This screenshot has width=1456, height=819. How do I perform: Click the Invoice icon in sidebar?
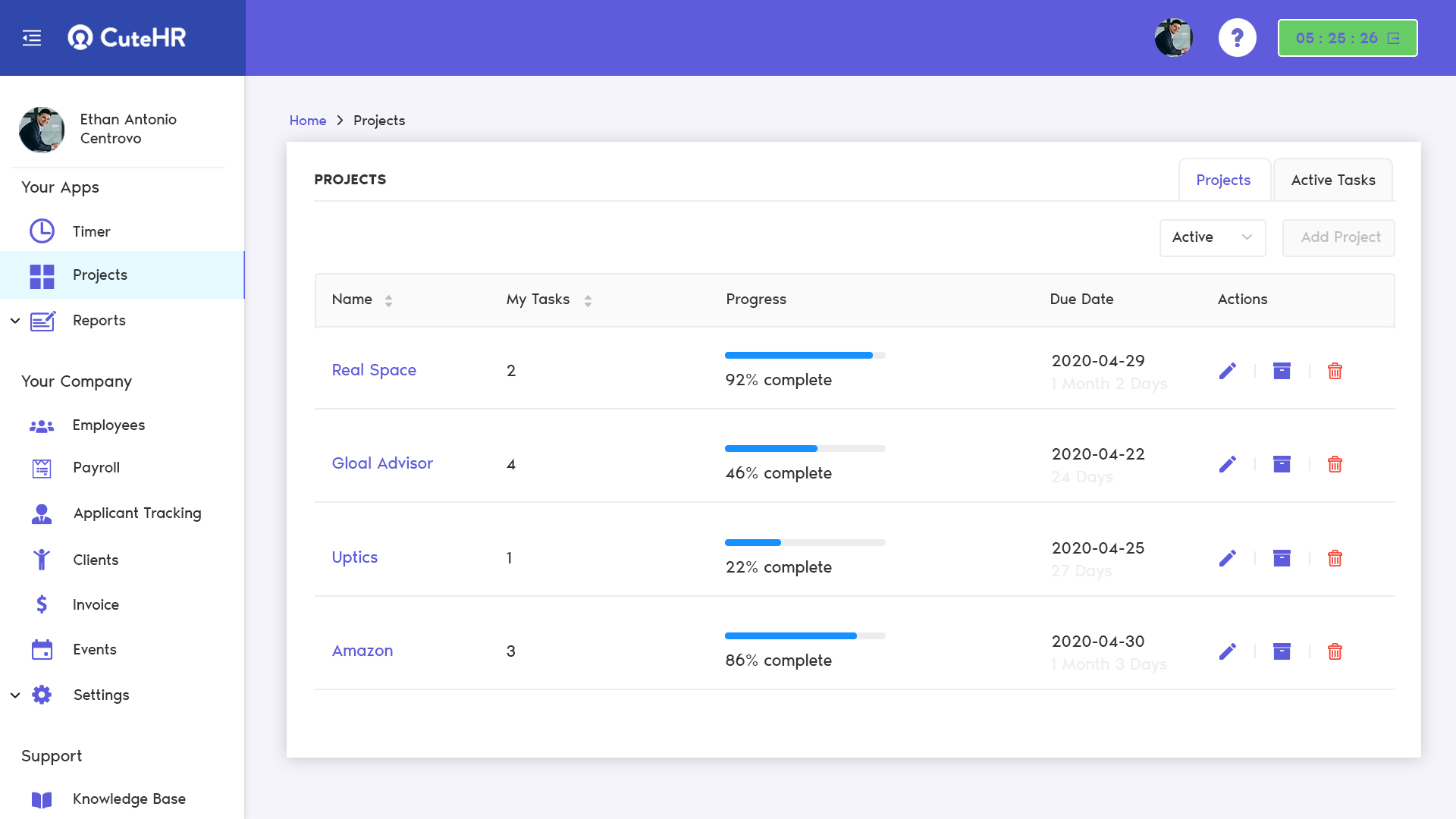click(x=41, y=604)
